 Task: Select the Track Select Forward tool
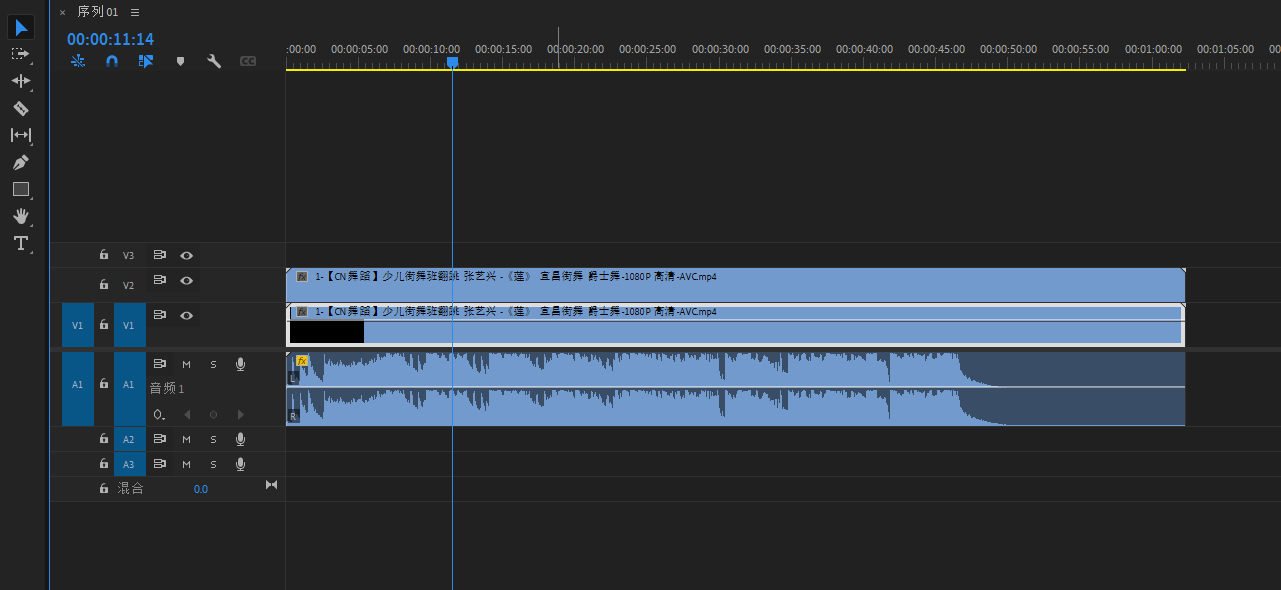(20, 54)
